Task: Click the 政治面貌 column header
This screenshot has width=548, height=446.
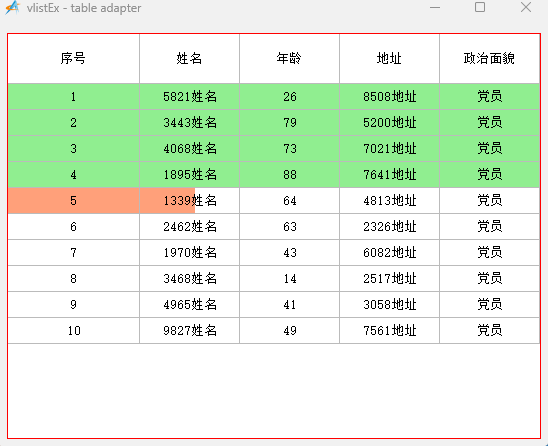Action: click(490, 58)
